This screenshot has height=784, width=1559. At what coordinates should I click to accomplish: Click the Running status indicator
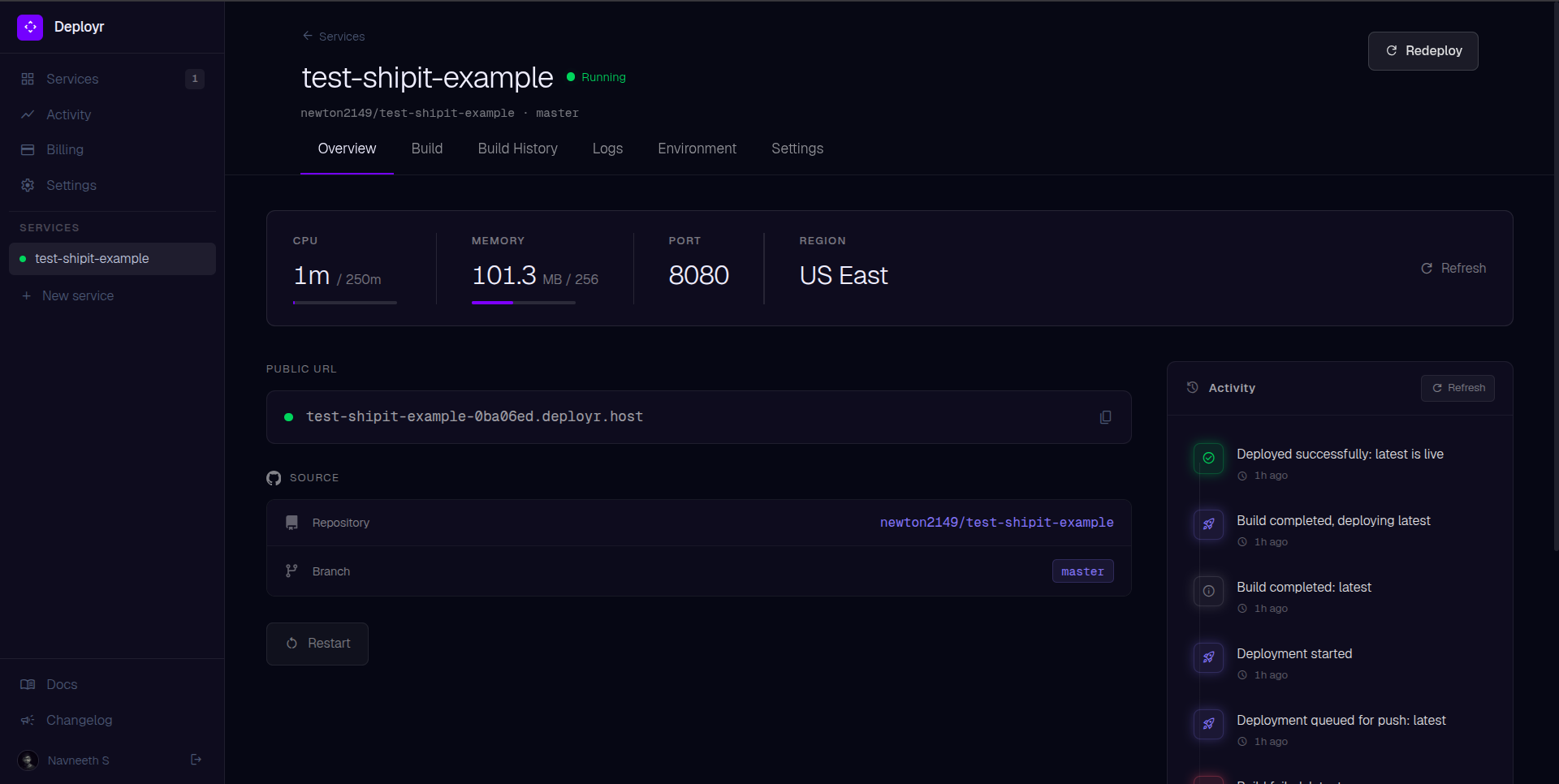tap(596, 77)
